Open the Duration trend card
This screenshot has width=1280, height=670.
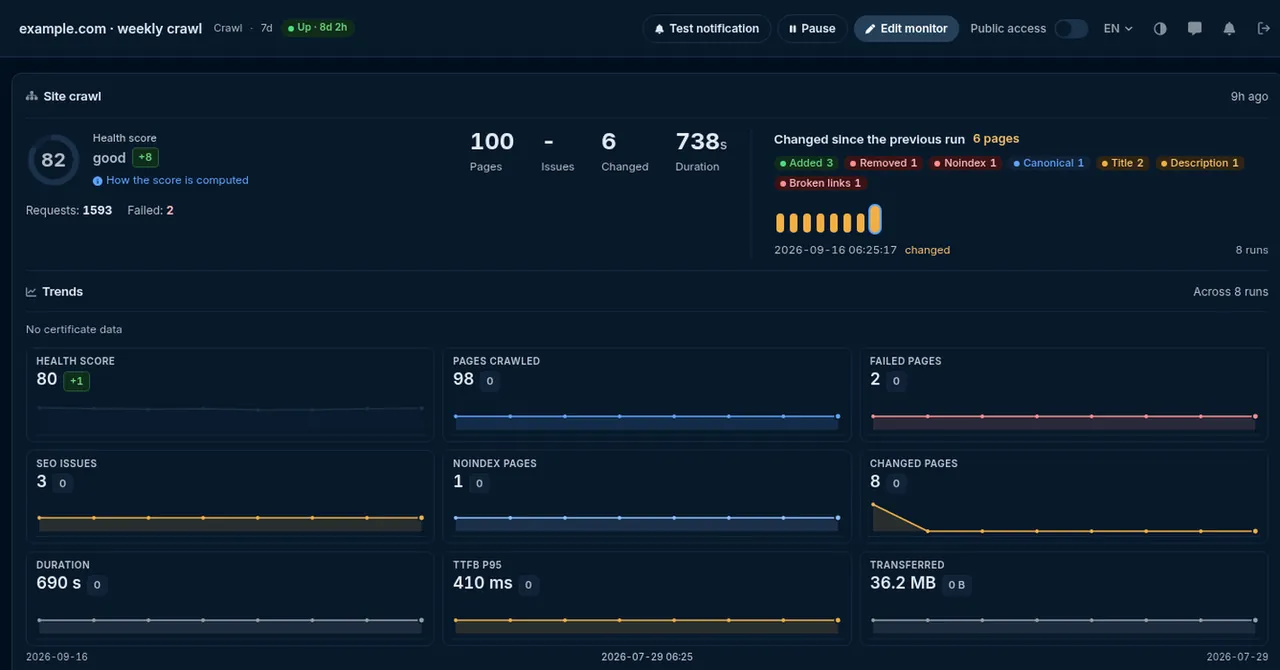230,599
